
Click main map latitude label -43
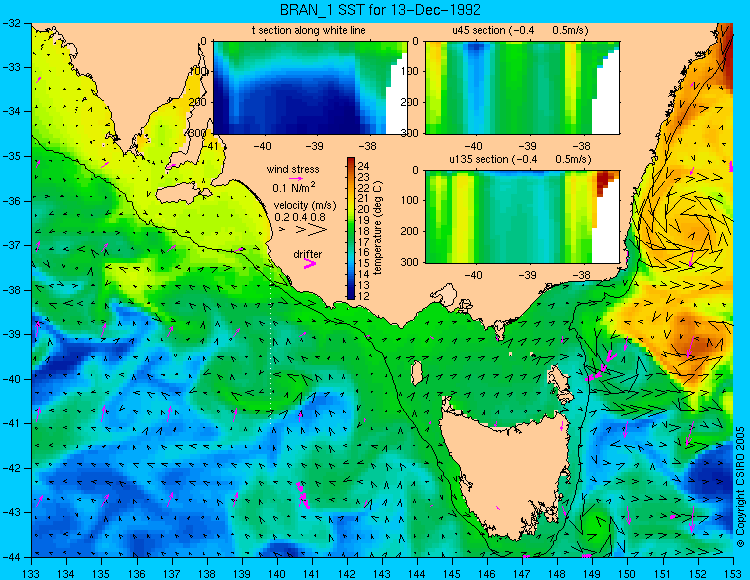click(11, 513)
